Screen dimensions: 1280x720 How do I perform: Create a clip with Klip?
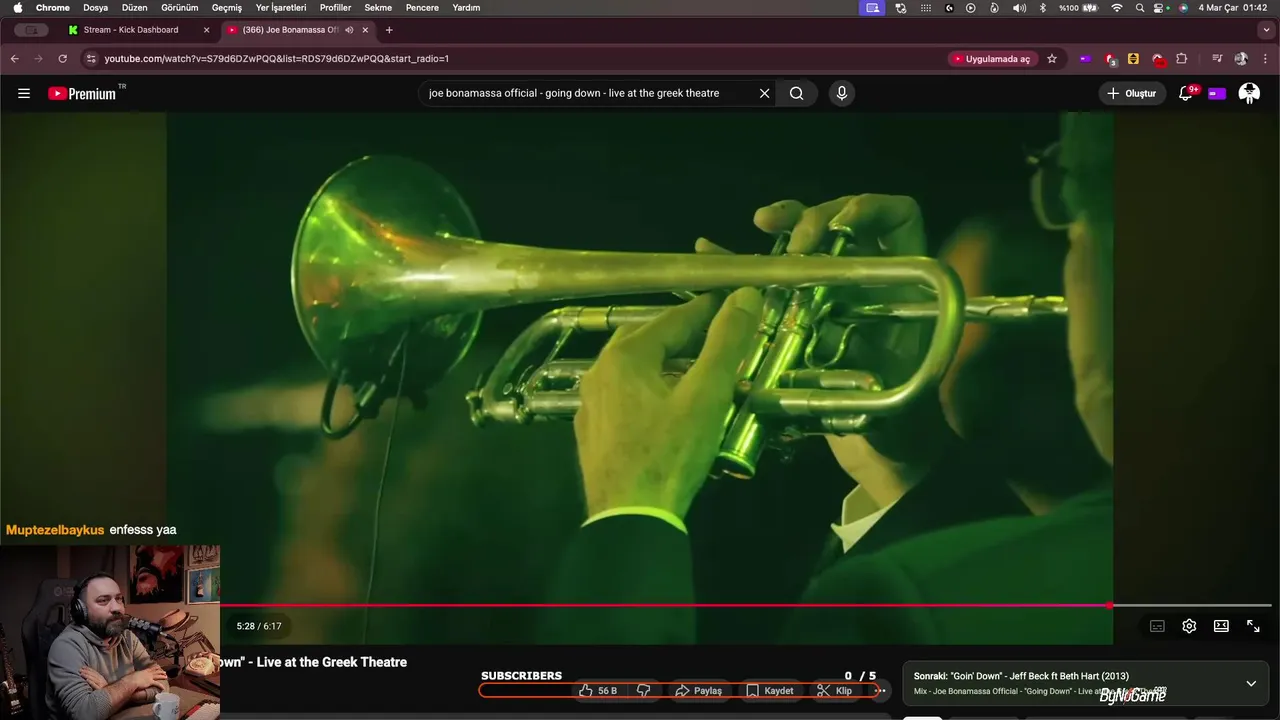[x=834, y=690]
